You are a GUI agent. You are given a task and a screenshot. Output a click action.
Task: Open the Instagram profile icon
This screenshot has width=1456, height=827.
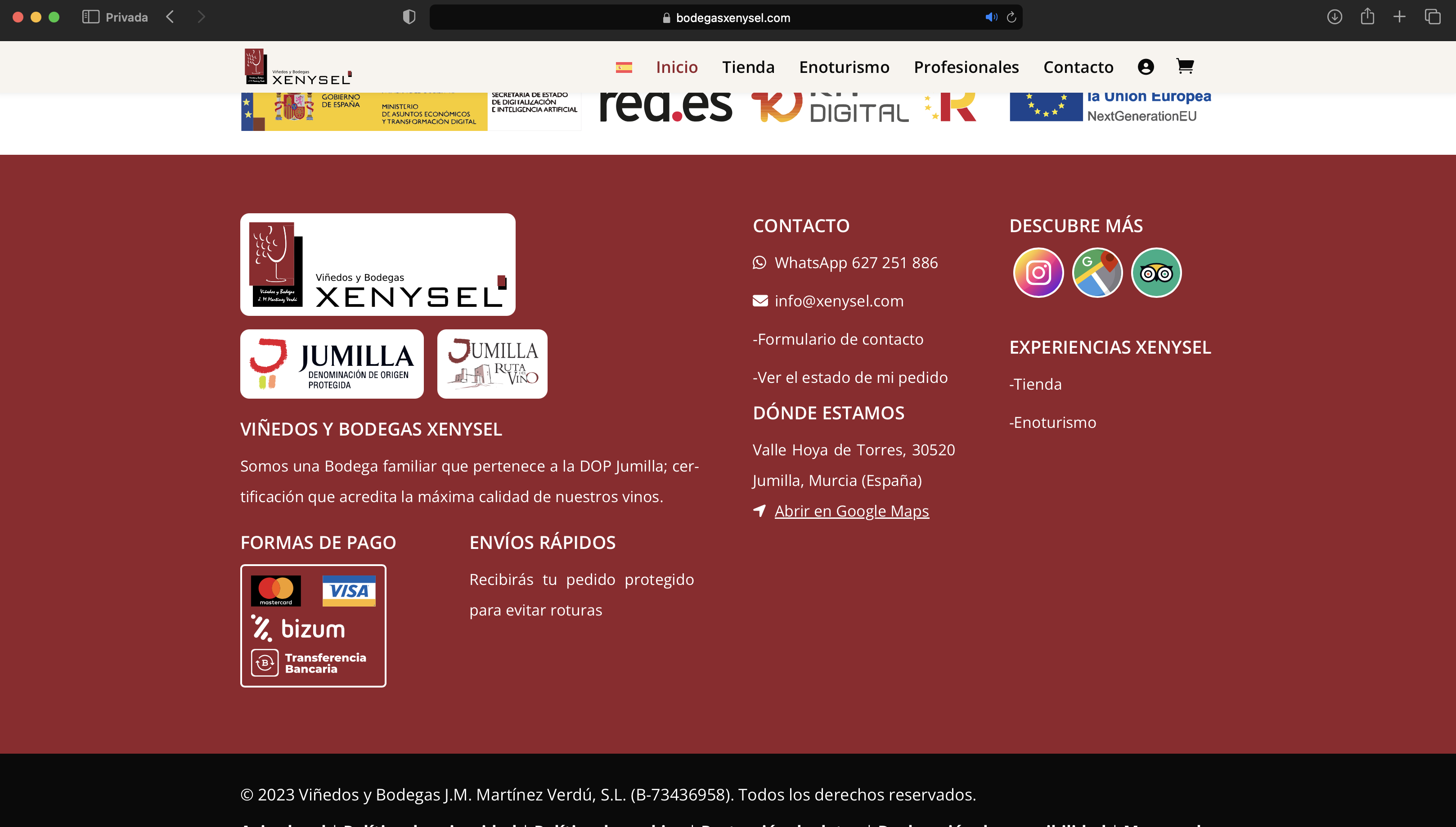point(1038,273)
